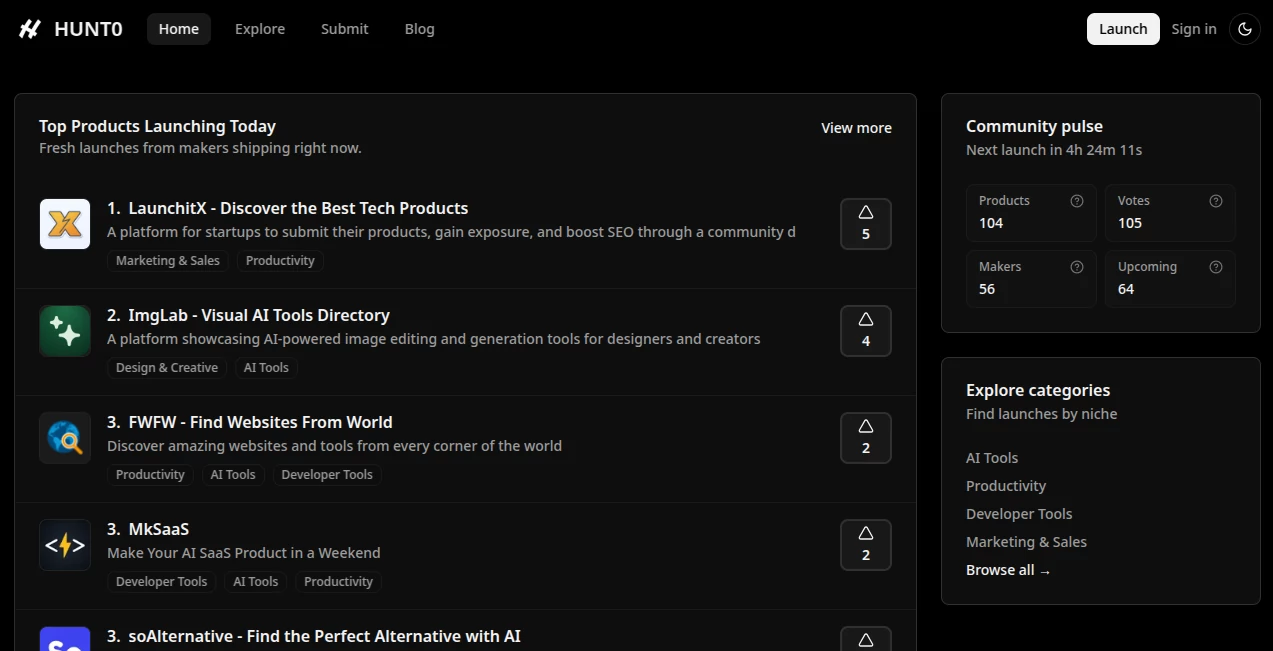The image size is (1273, 651).
Task: Click the MkSaaS lightning bolt logo
Action: [64, 544]
